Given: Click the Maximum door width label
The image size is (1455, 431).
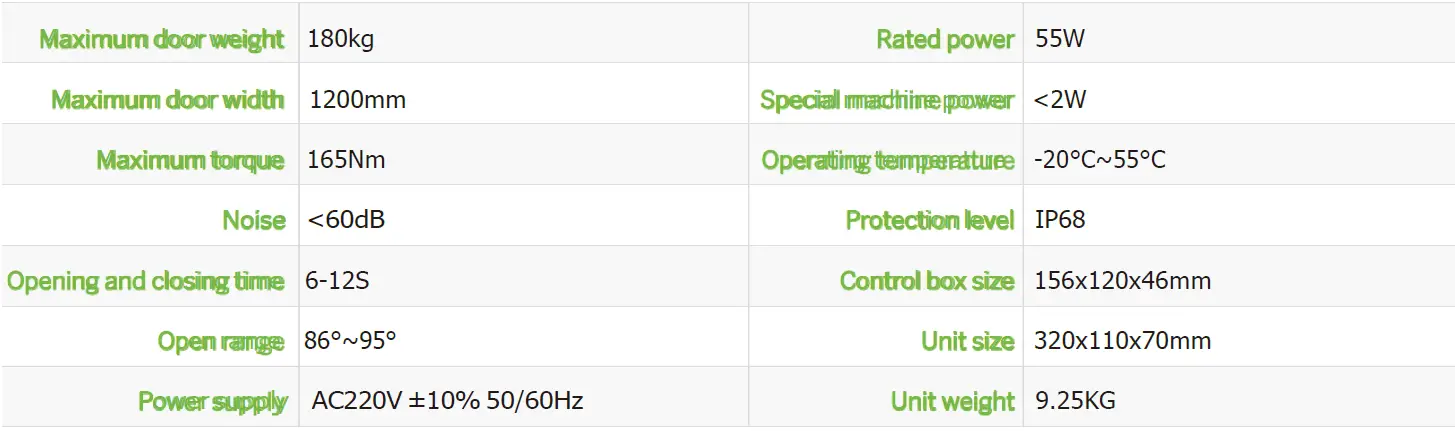Looking at the screenshot, I should pos(167,100).
